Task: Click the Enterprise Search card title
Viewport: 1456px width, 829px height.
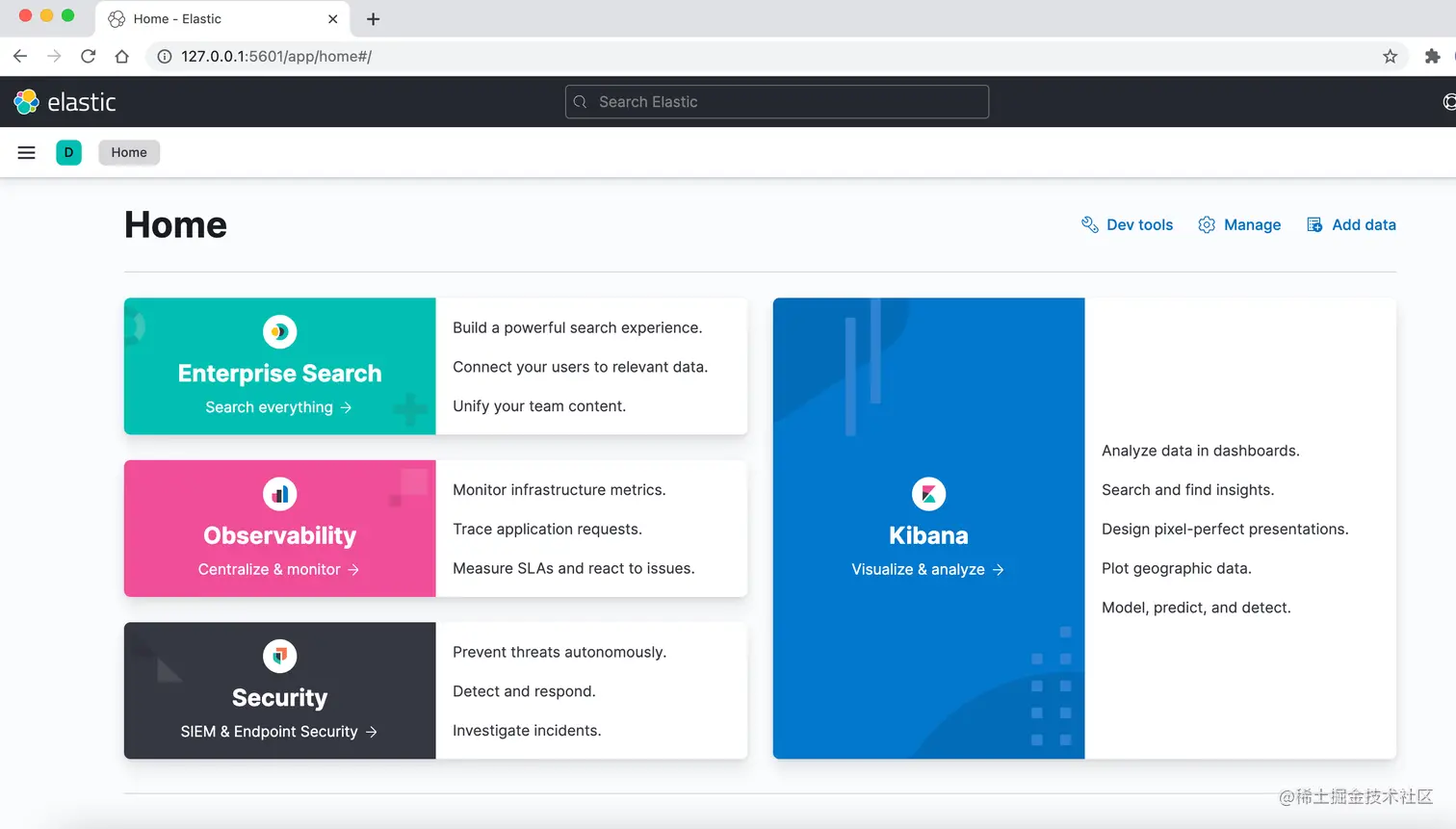Action: click(x=280, y=374)
